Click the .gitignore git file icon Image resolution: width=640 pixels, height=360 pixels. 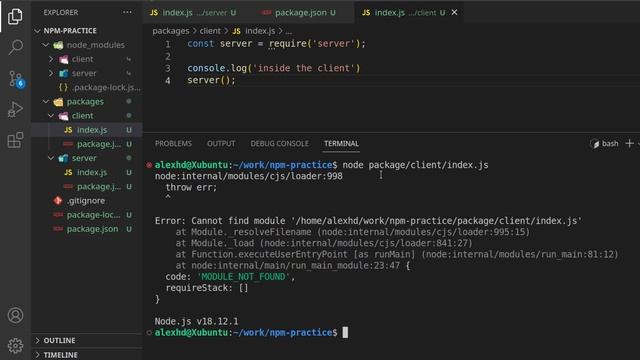point(58,200)
